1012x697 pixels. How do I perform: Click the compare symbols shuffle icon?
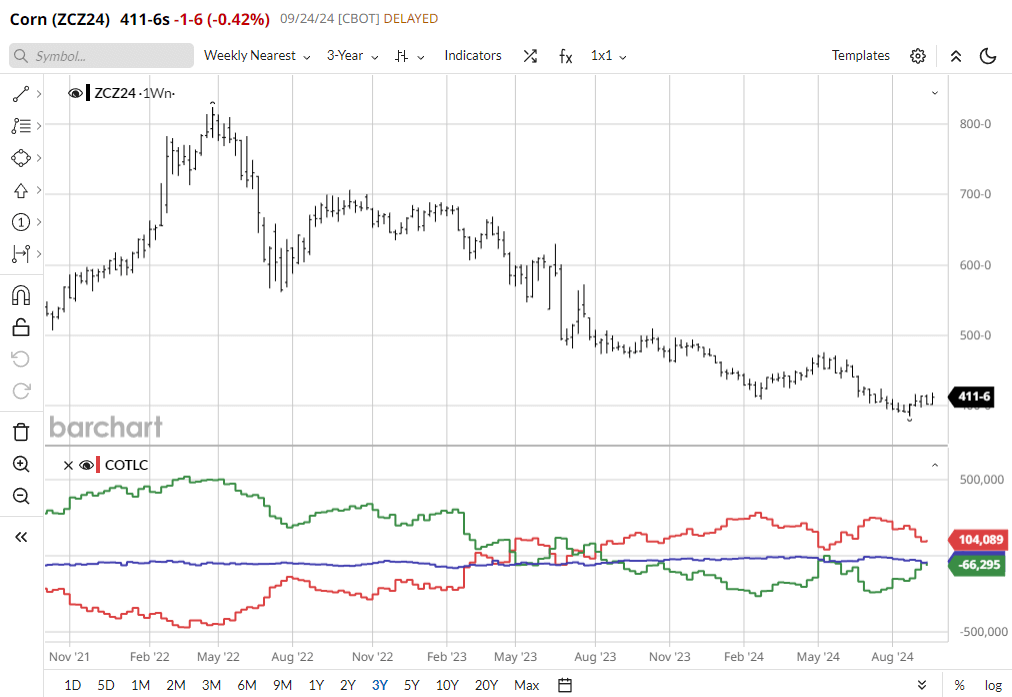pos(530,56)
